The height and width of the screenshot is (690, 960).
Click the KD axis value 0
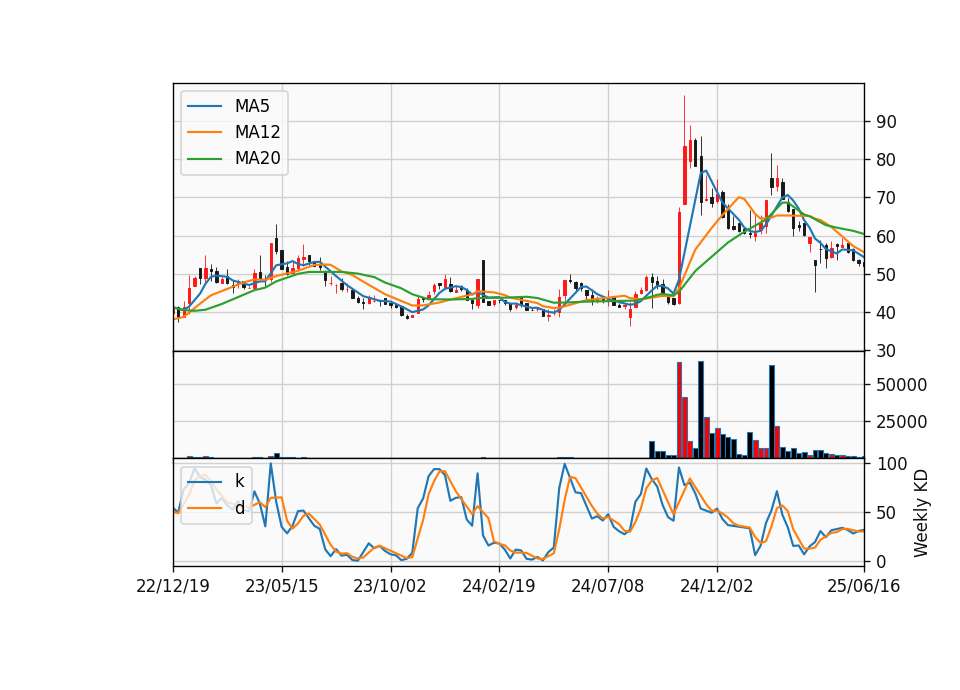[x=881, y=561]
